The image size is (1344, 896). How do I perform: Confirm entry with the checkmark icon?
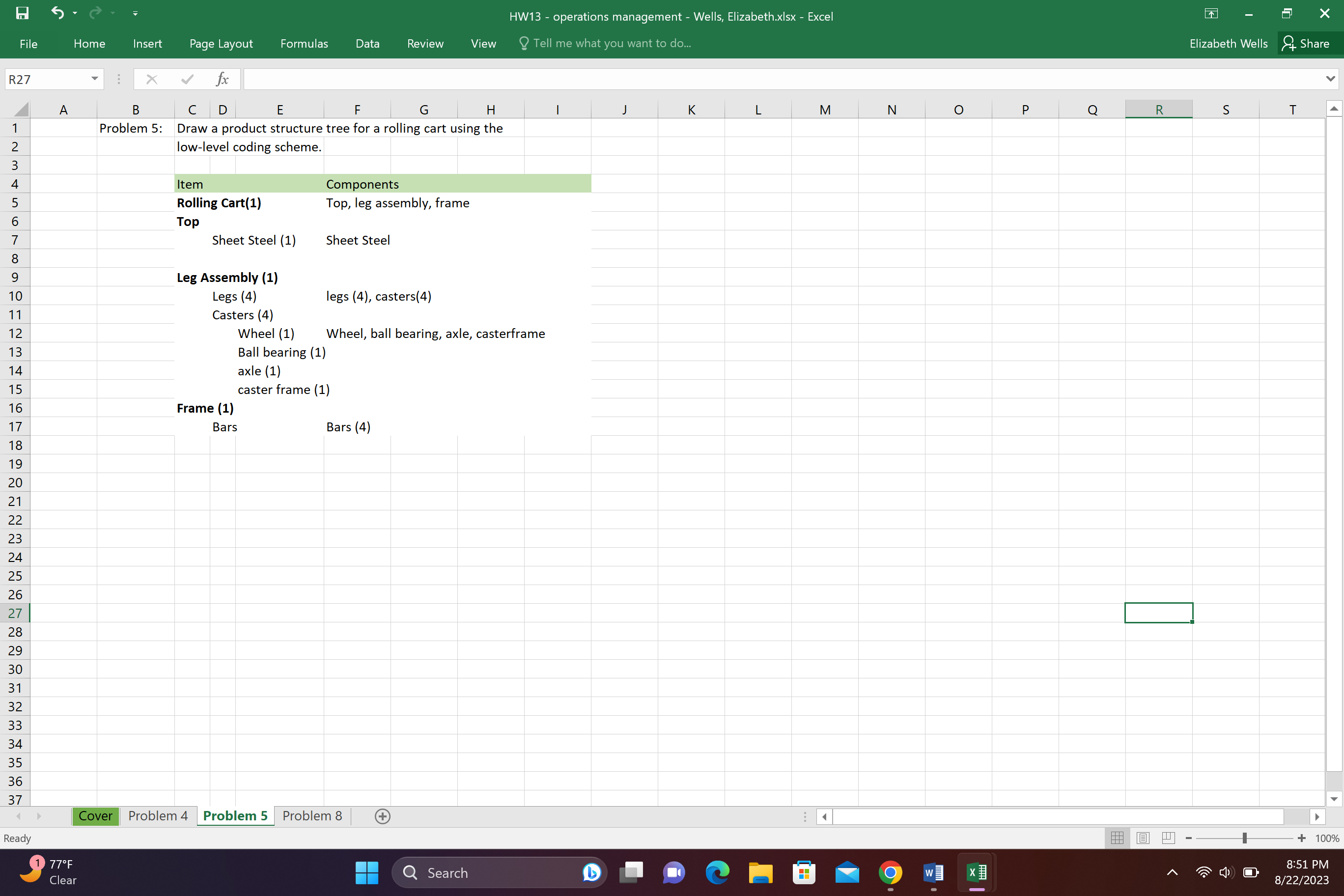point(187,79)
